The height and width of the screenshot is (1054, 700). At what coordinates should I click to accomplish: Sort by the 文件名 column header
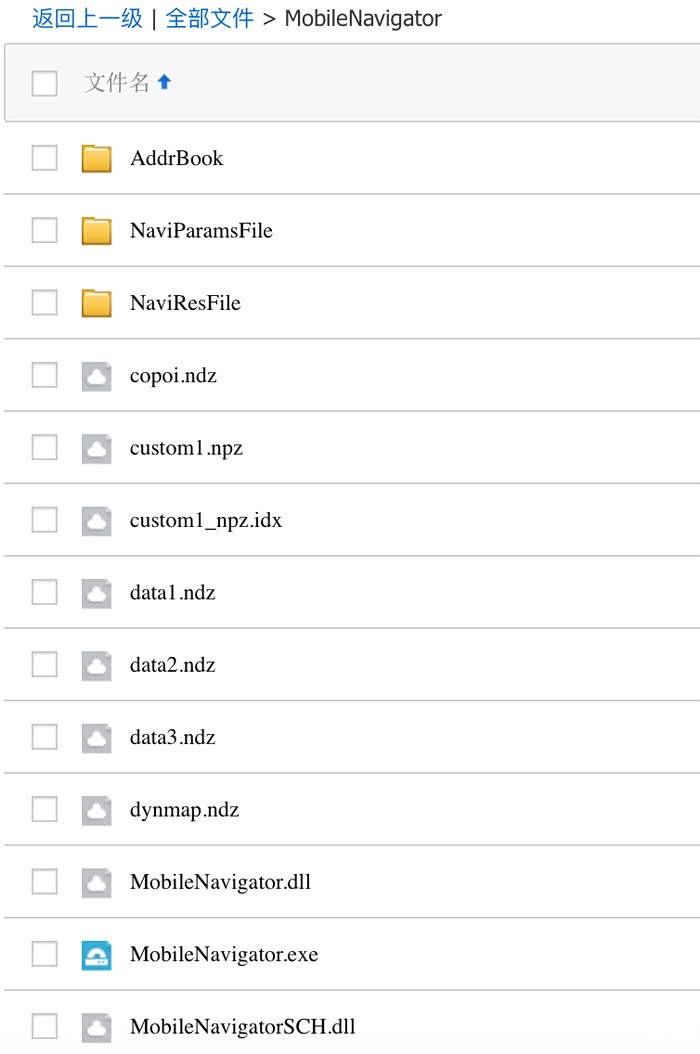[x=117, y=83]
